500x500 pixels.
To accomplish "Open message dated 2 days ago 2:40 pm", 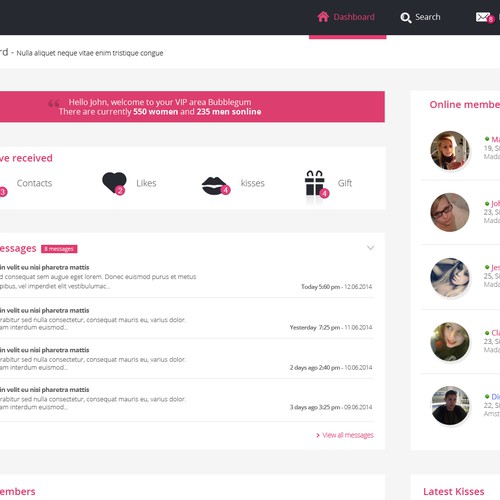I will (x=187, y=359).
